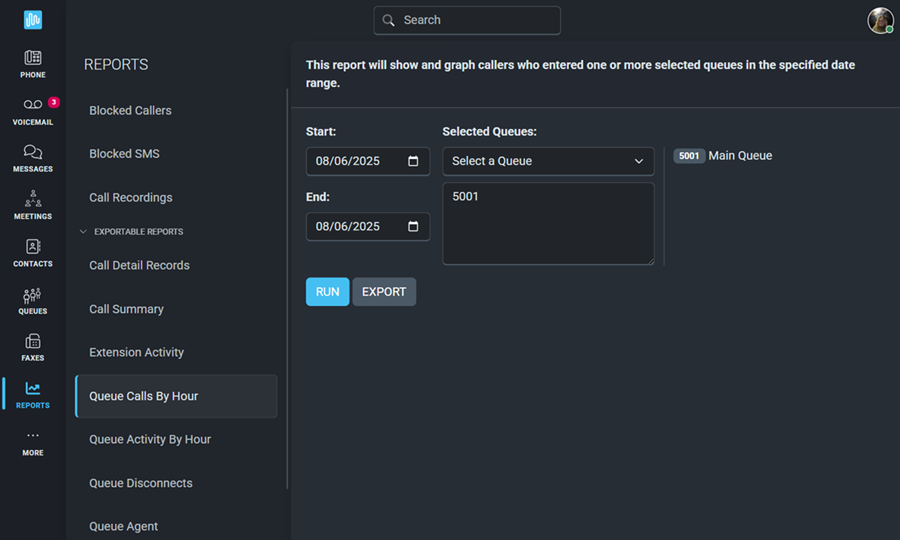Viewport: 900px width, 540px height.
Task: Open Voicemail with unread badge
Action: pos(33,104)
